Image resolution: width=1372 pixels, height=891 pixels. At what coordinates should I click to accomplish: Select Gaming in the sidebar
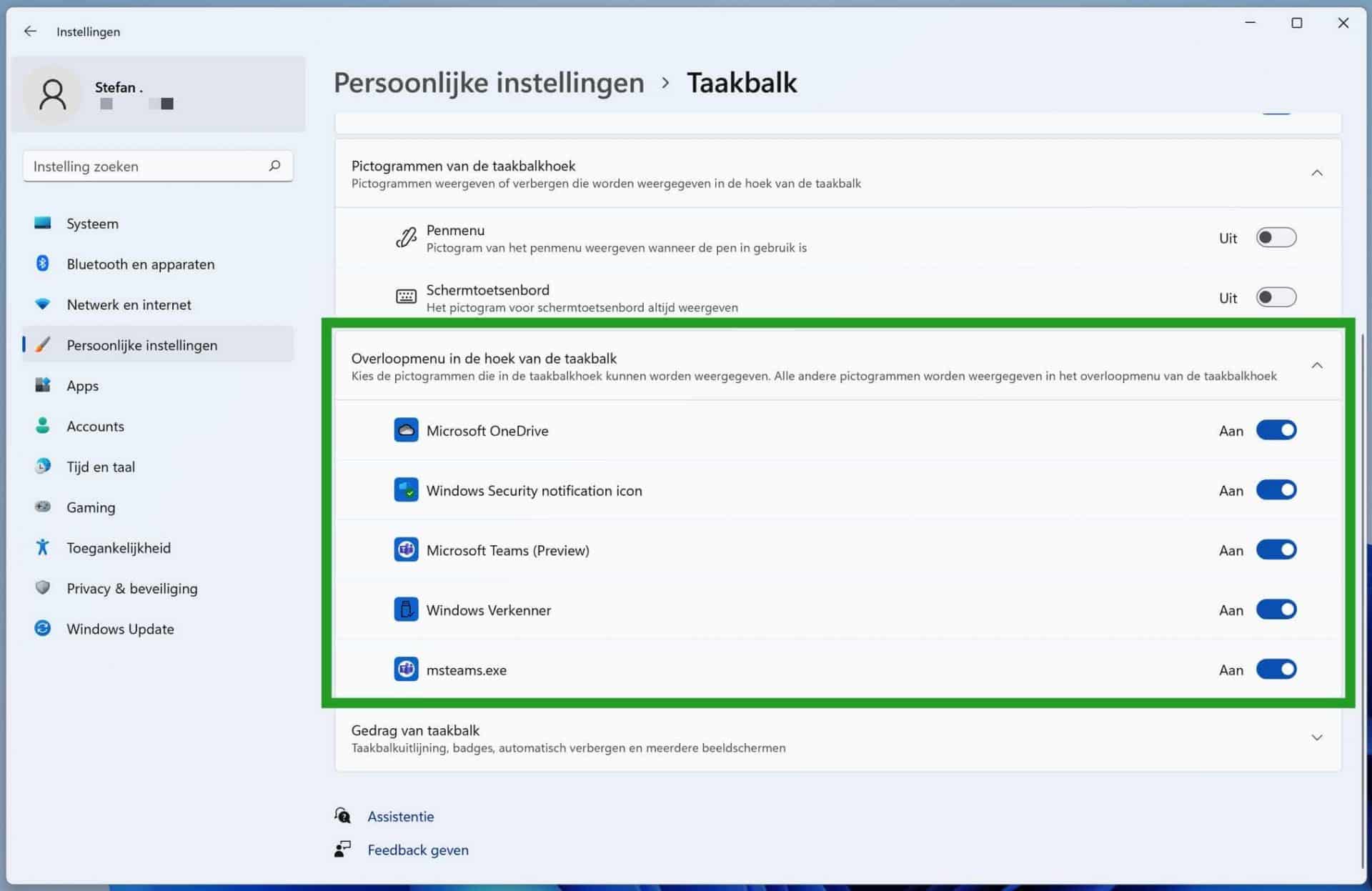coord(91,507)
